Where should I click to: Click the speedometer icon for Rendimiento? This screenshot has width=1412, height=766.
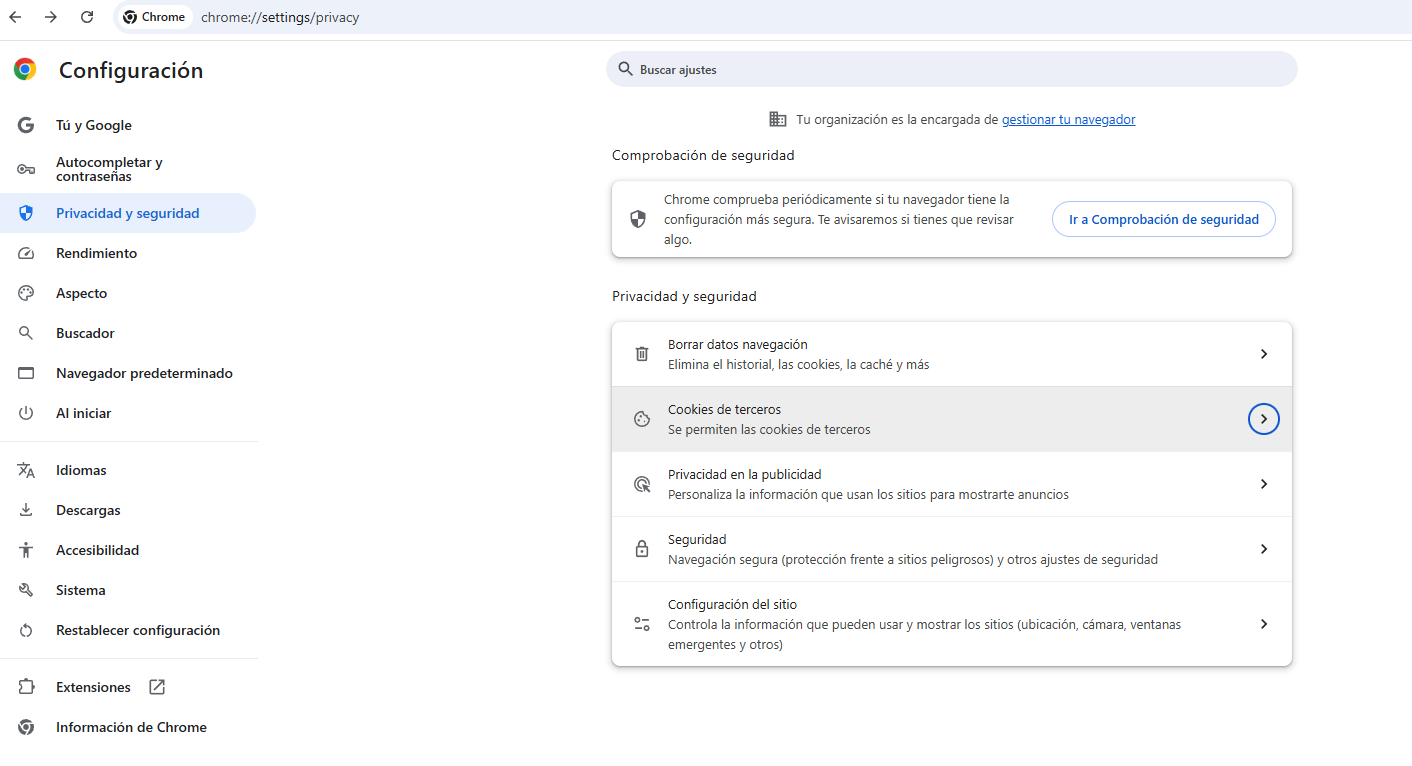26,253
